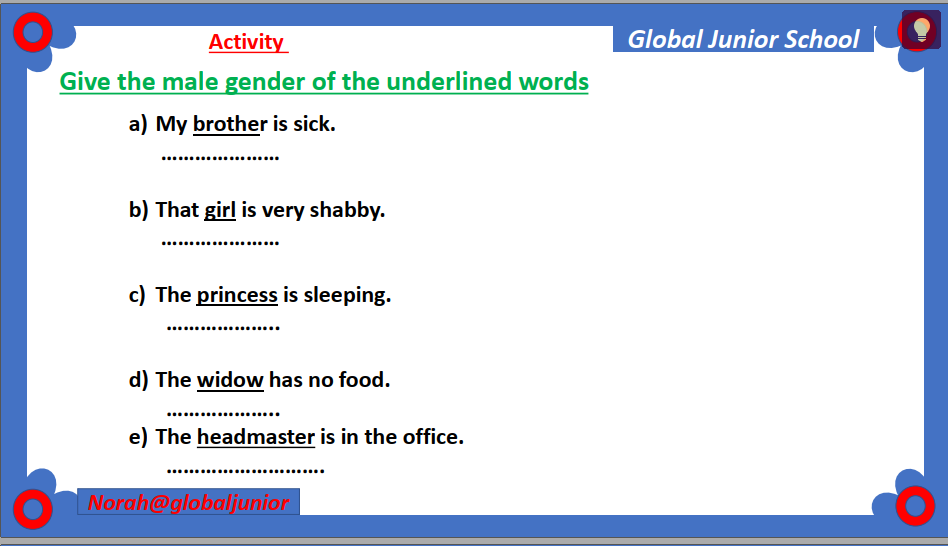
Task: Select the underlined word brother
Action: point(230,125)
